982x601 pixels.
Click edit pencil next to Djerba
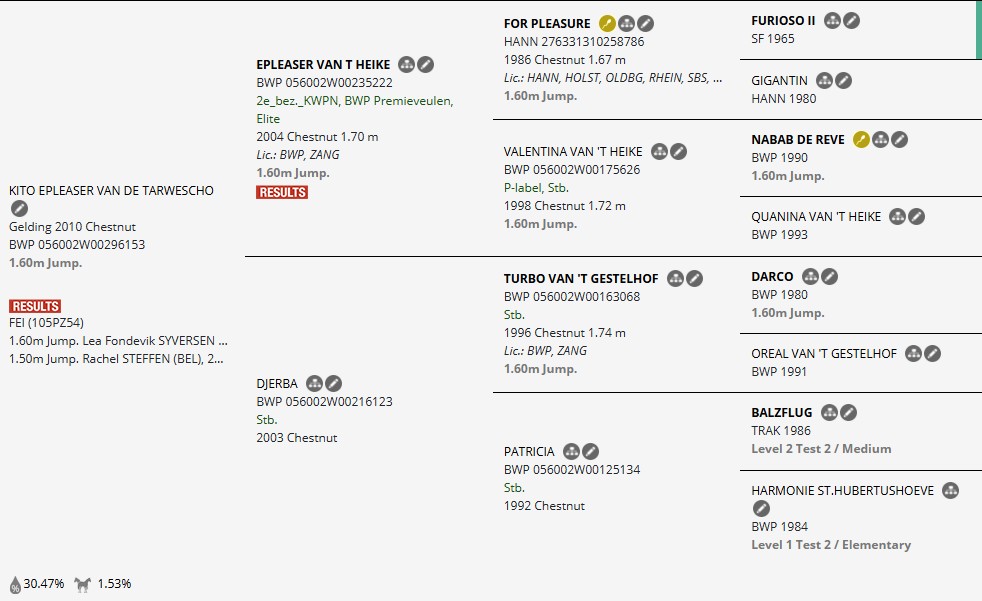coord(334,383)
